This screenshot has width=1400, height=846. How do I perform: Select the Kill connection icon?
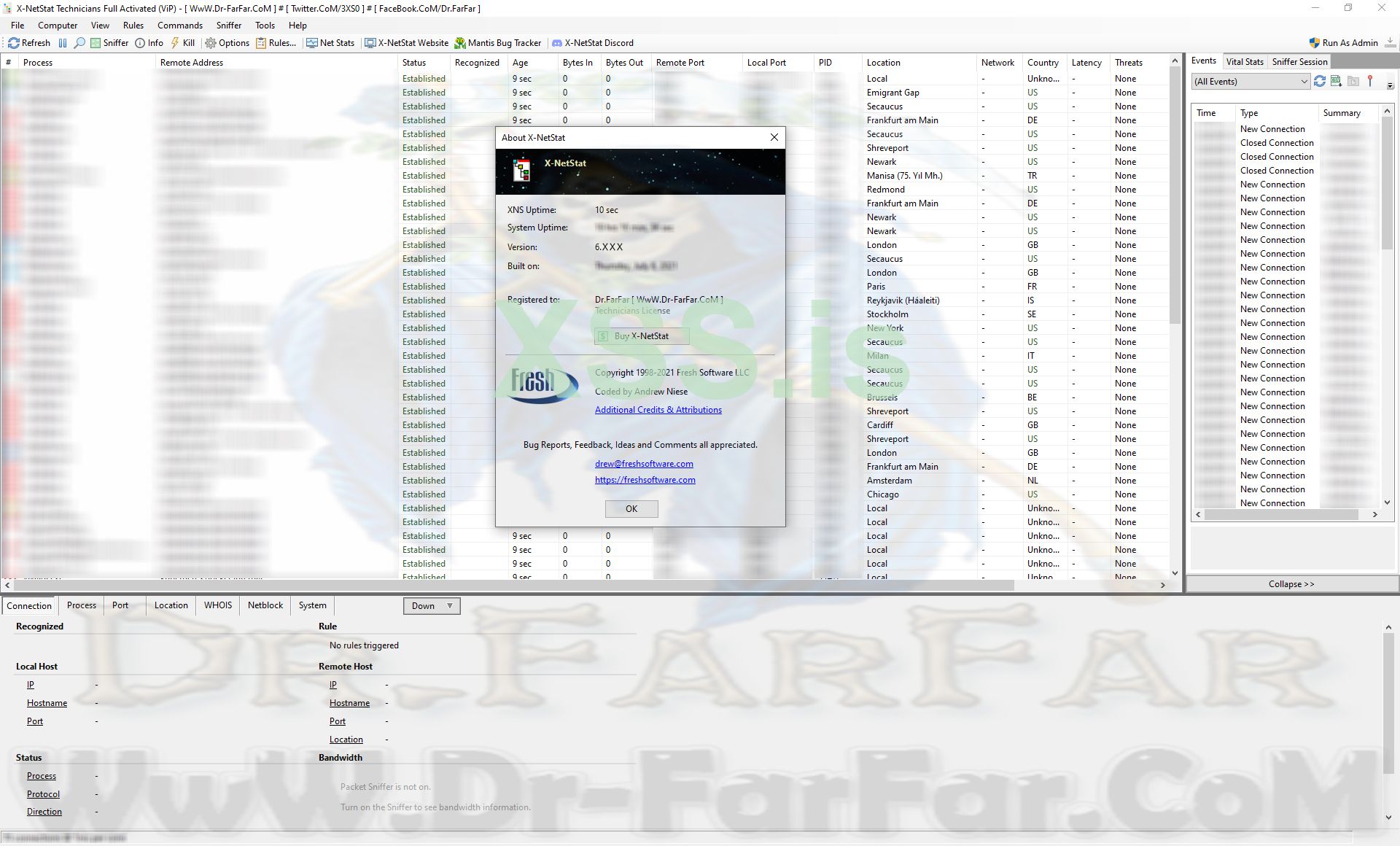(175, 42)
